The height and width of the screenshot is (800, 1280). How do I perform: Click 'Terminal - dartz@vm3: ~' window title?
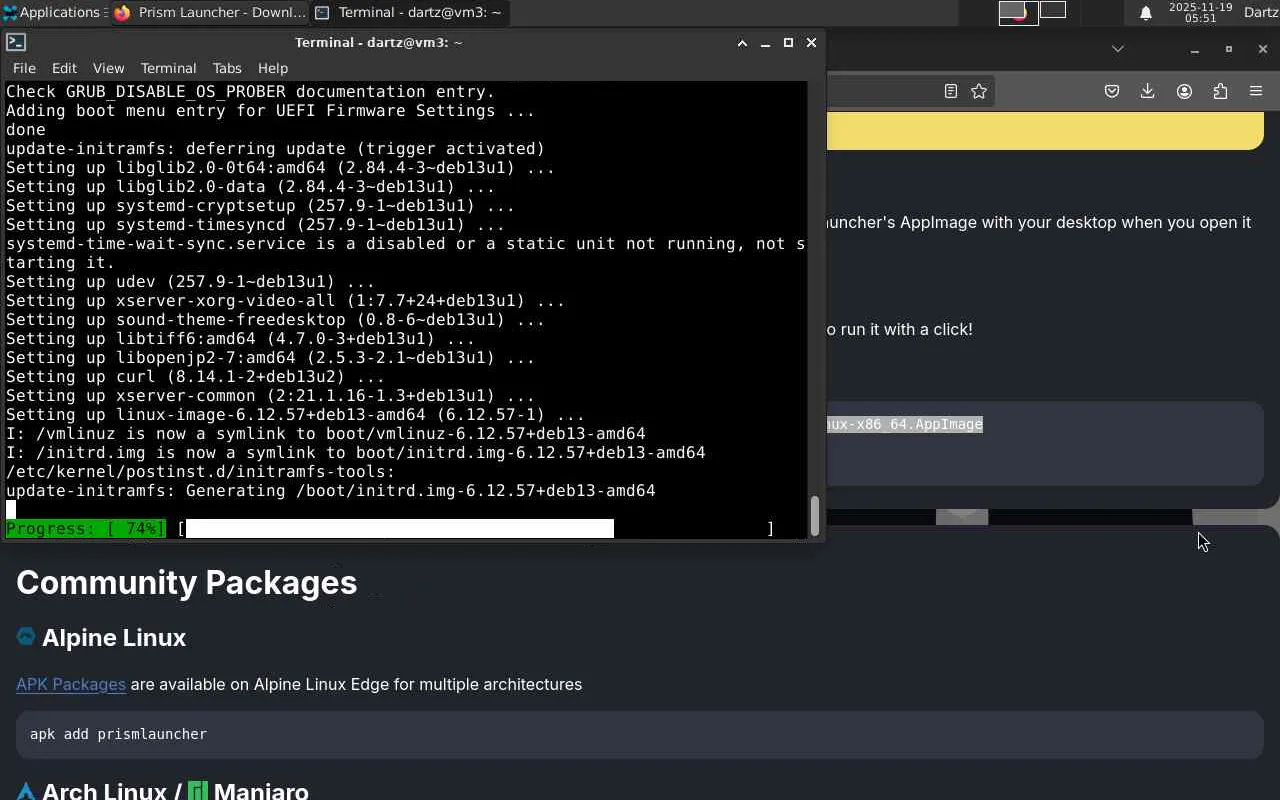click(x=378, y=42)
